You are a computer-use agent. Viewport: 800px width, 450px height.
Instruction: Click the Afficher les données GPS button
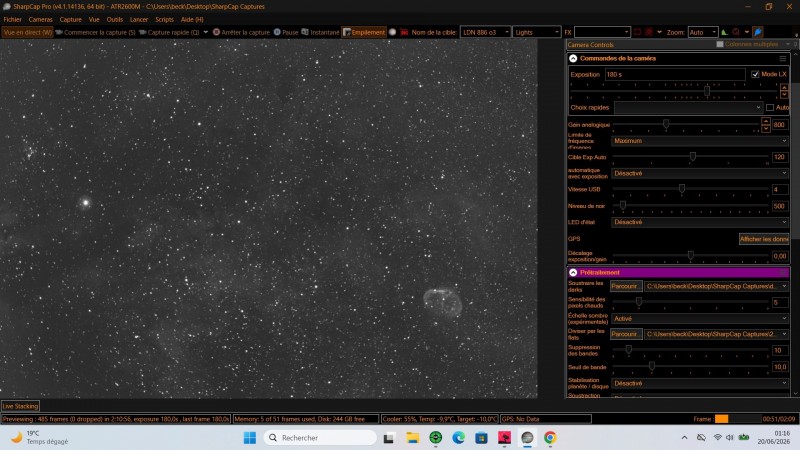[x=764, y=239]
